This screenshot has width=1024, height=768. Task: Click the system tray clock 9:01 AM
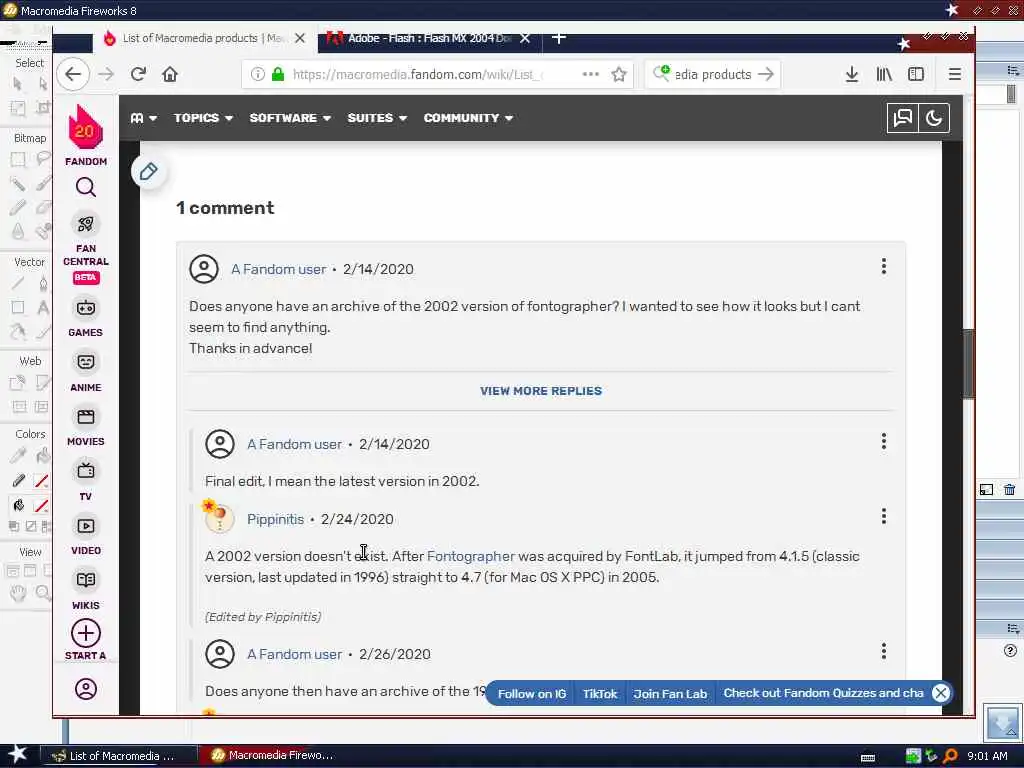pos(987,756)
